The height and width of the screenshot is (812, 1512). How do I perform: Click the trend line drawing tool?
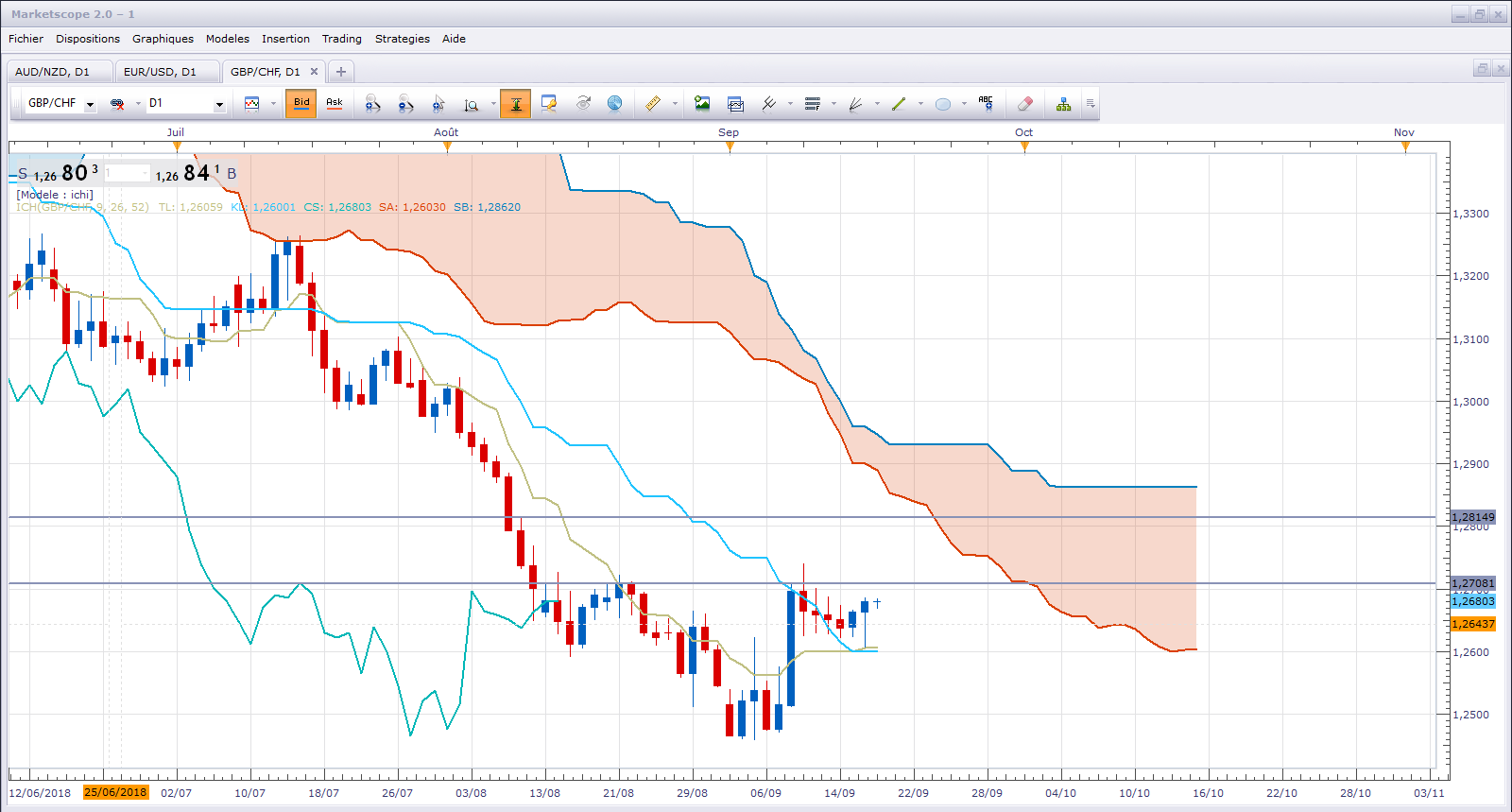tap(899, 104)
